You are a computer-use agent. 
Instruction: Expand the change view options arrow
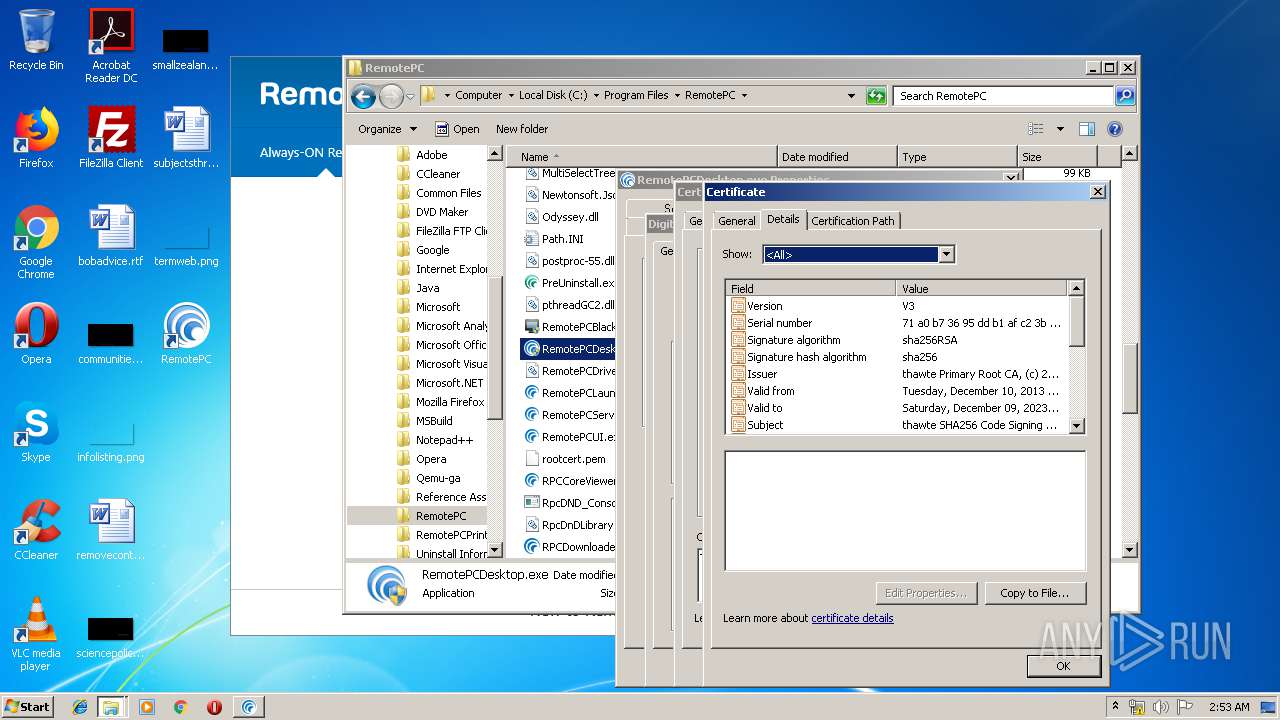[x=1060, y=129]
